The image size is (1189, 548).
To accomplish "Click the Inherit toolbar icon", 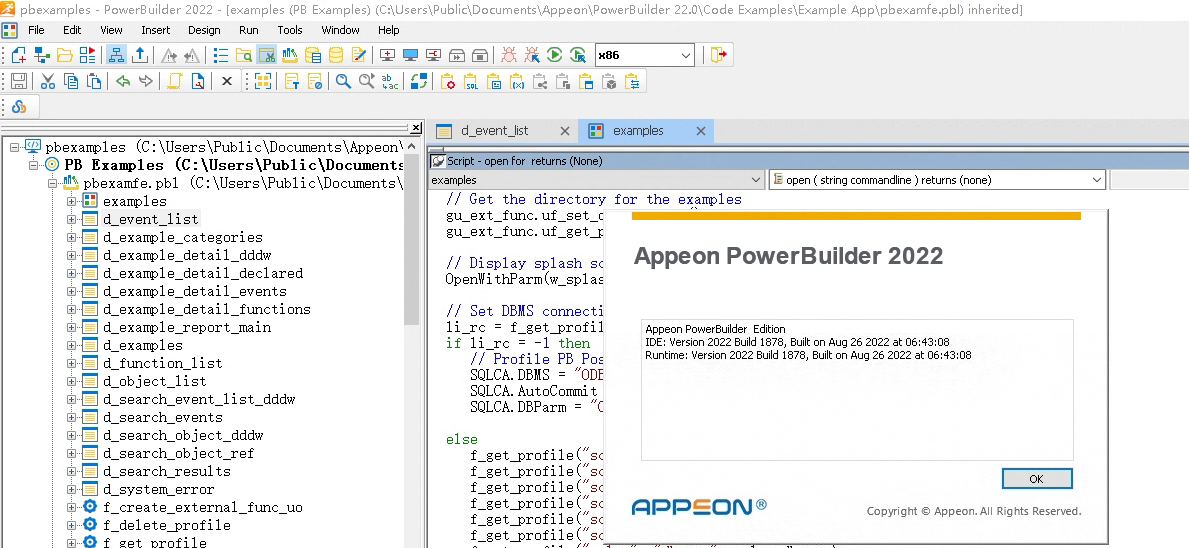I will [42, 55].
